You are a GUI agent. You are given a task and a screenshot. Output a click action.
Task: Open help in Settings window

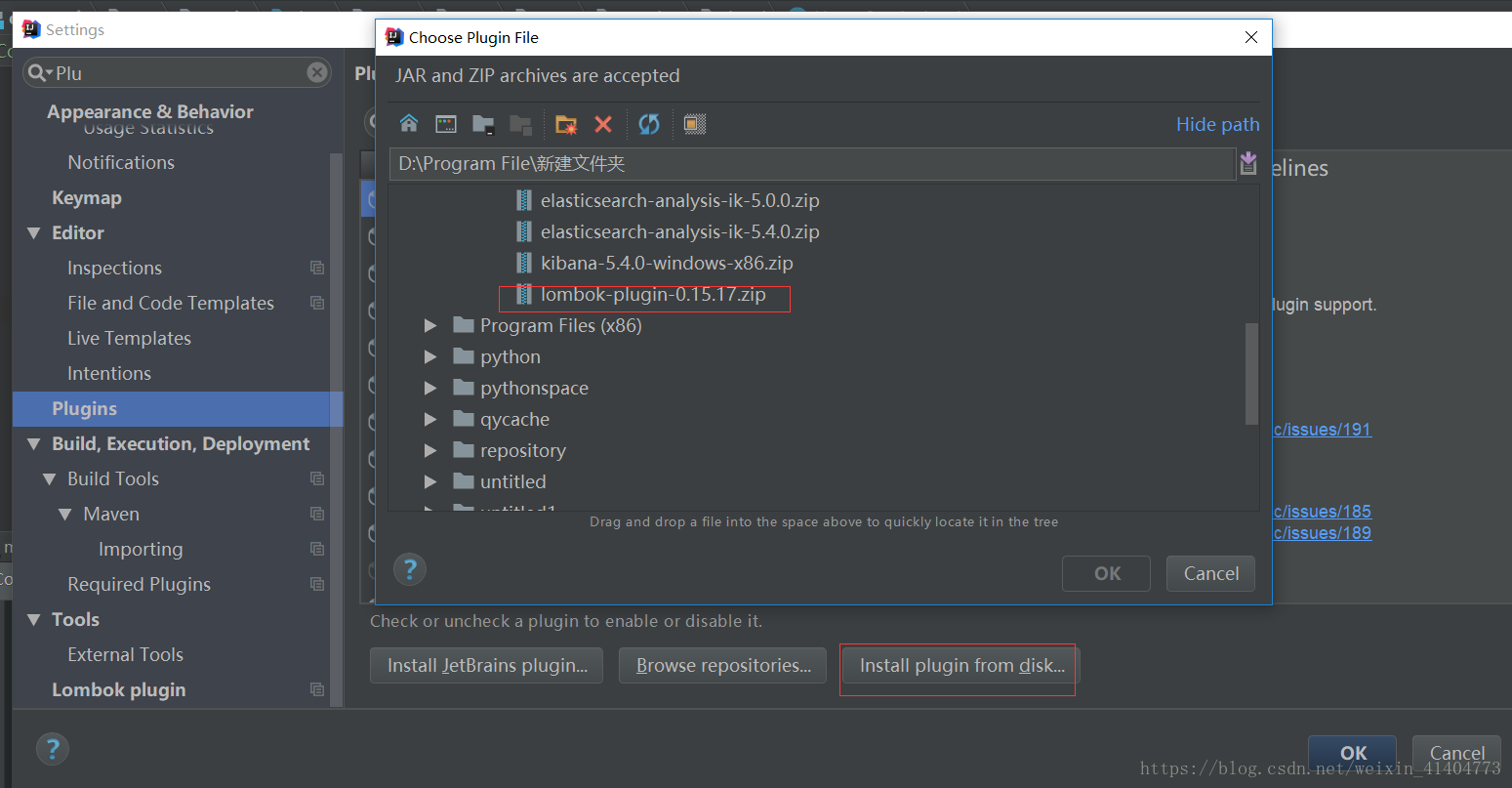[x=53, y=749]
